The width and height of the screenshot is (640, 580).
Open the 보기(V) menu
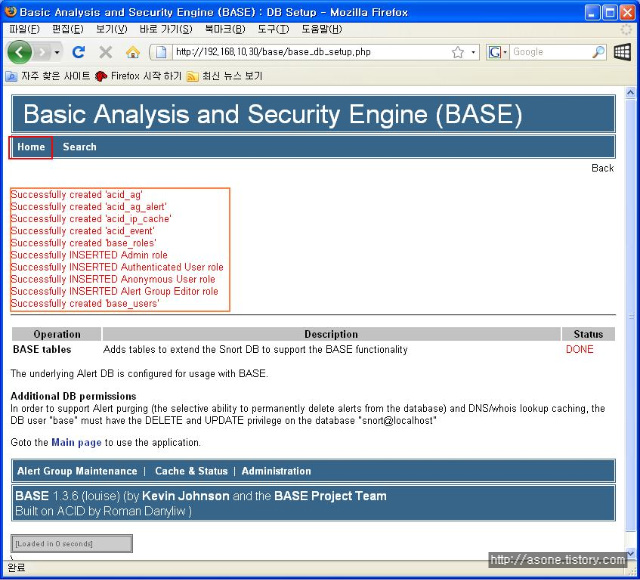point(111,29)
